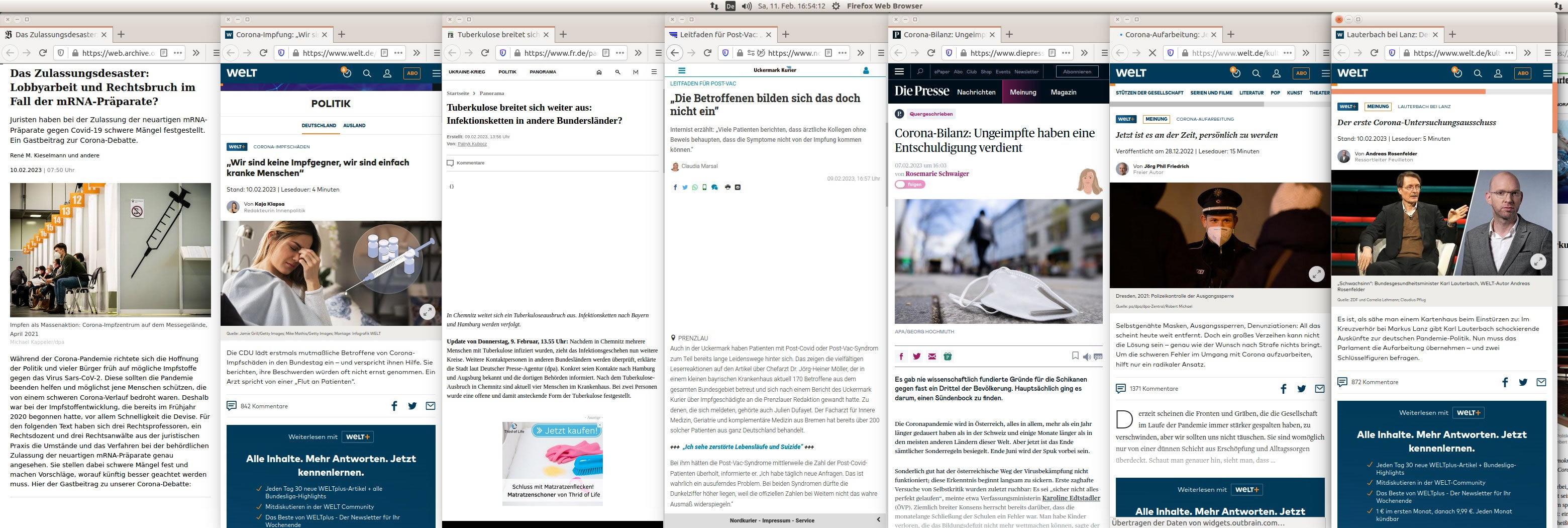Open WELT site menu in Lauterbach bei Lanz window
Screen dimensions: 1568x528
point(1547,73)
